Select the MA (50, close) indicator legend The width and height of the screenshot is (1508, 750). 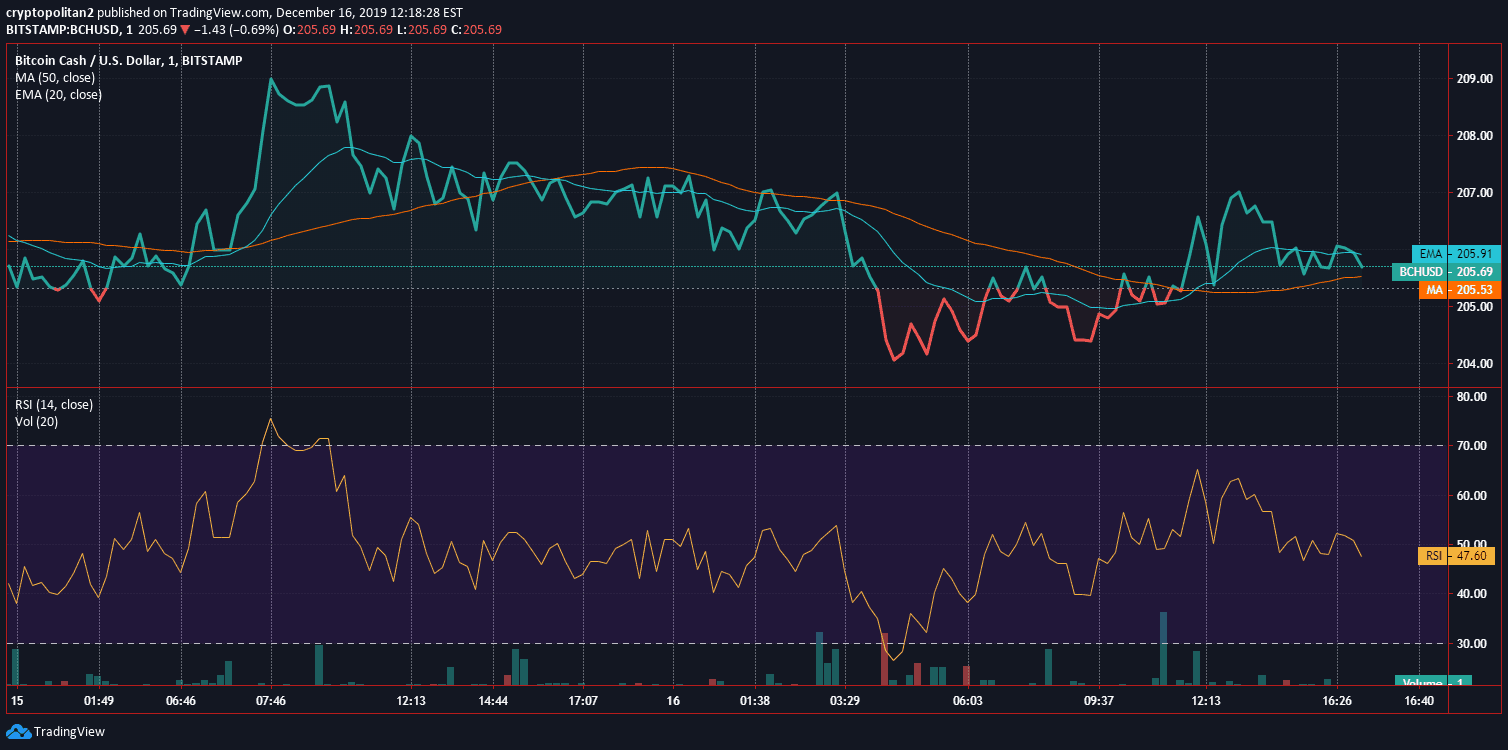click(x=55, y=77)
